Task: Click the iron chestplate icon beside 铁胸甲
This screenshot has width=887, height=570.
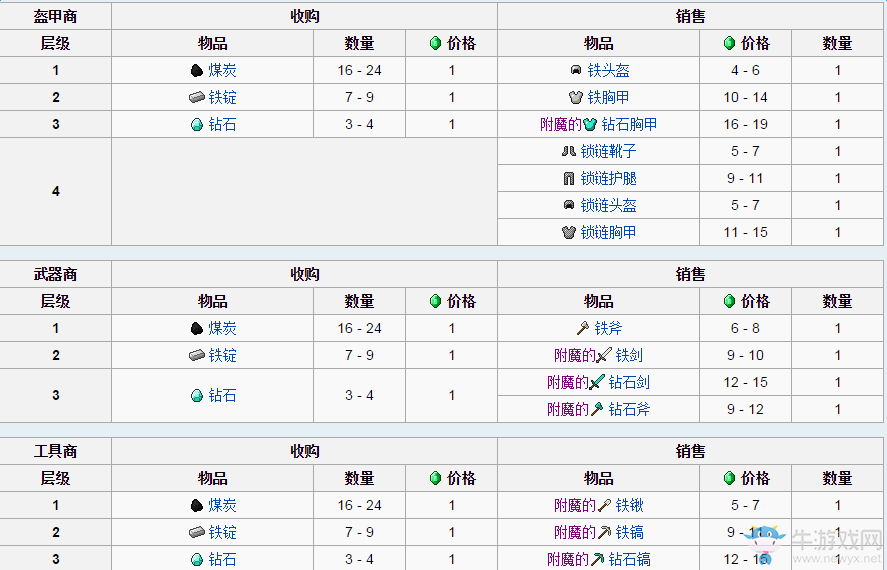Action: pyautogui.click(x=576, y=97)
